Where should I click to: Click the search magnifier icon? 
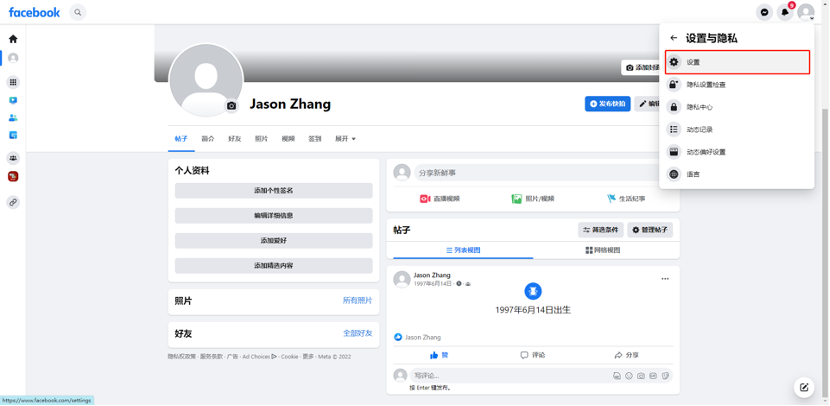click(78, 12)
